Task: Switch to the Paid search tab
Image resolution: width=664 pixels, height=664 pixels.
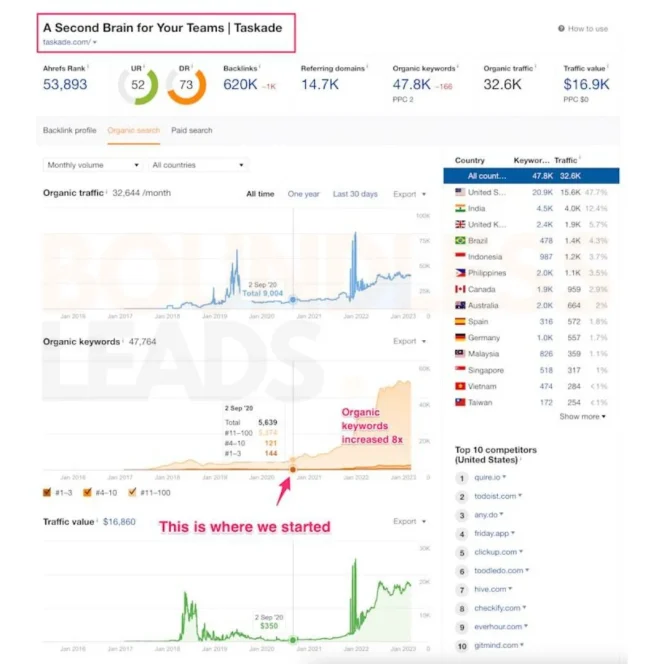Action: [x=191, y=130]
